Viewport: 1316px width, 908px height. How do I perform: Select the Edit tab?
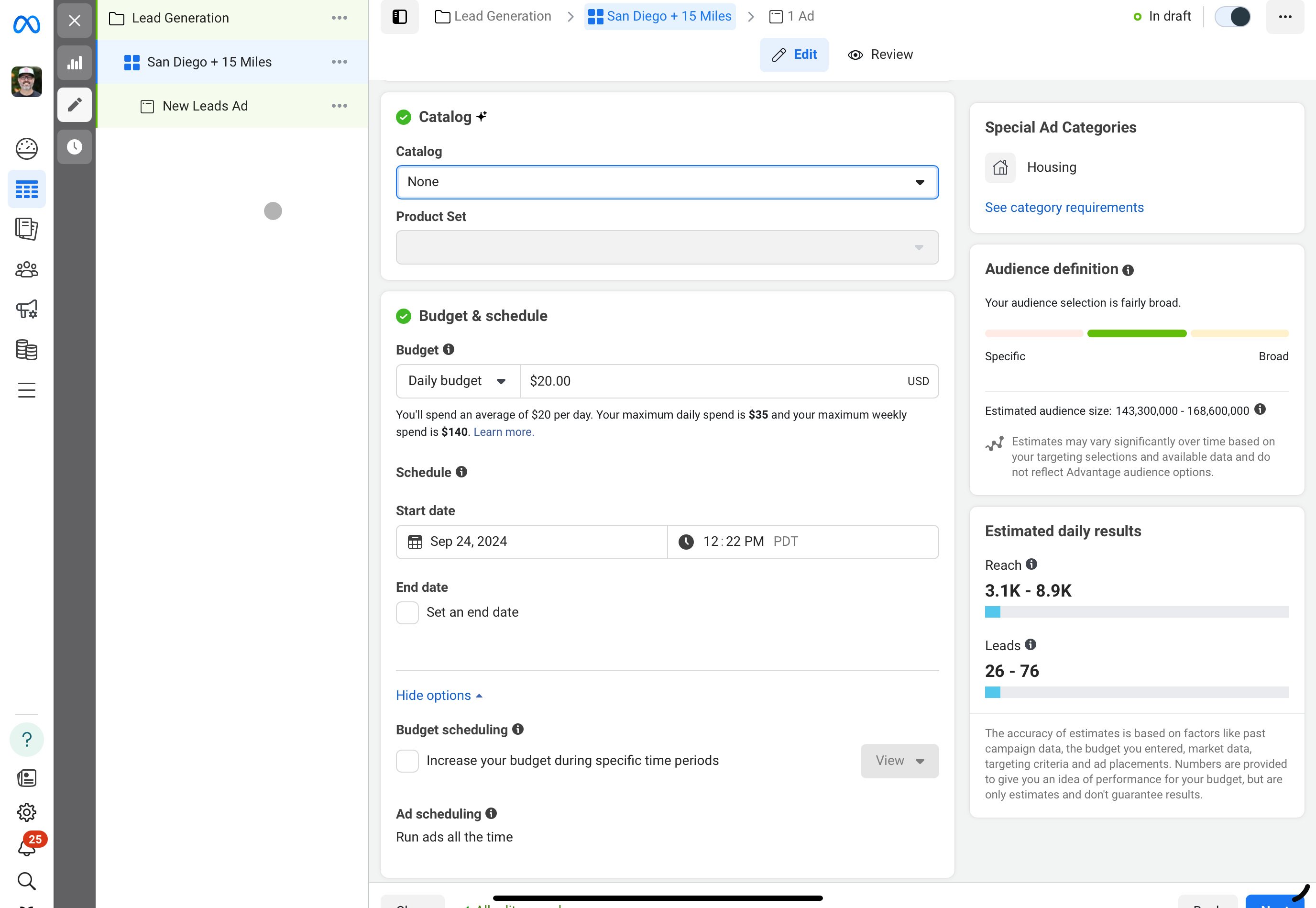point(794,55)
